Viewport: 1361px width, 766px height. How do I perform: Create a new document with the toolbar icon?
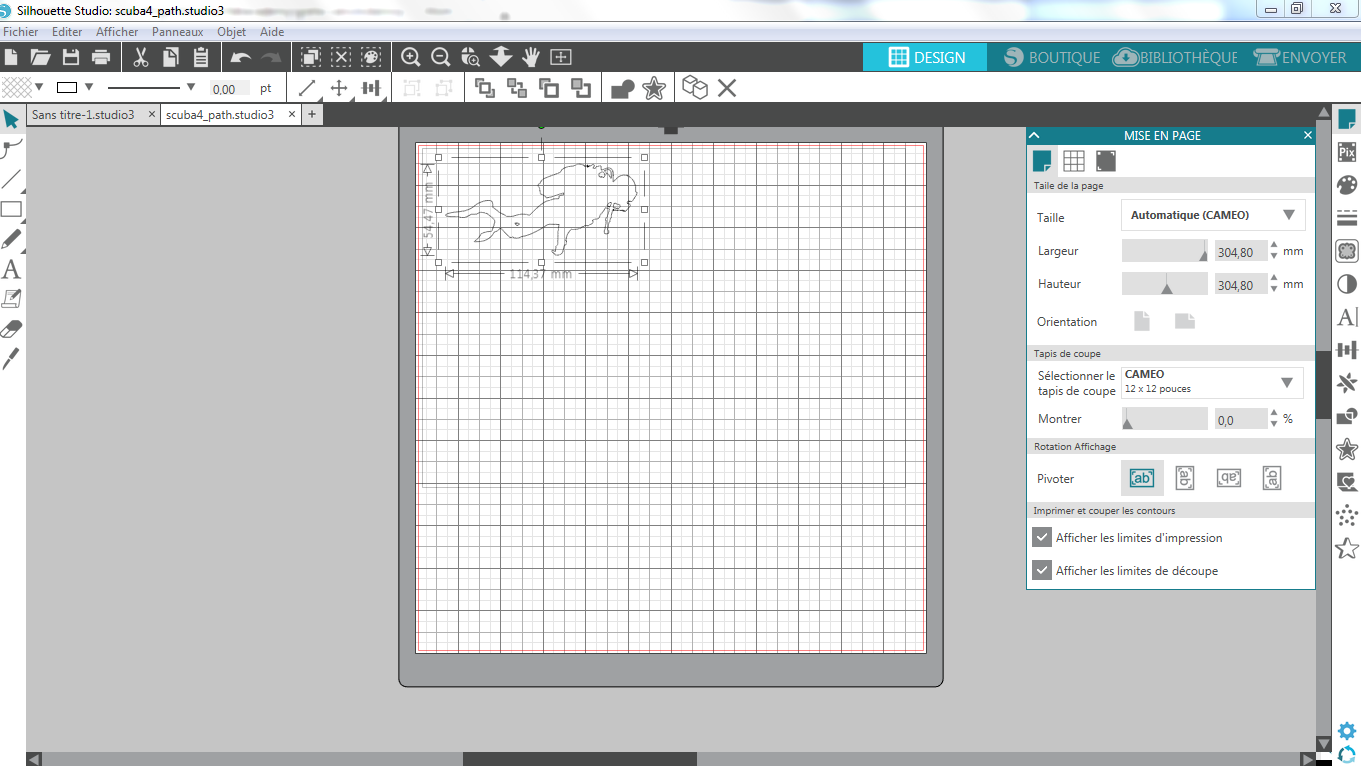[x=12, y=57]
